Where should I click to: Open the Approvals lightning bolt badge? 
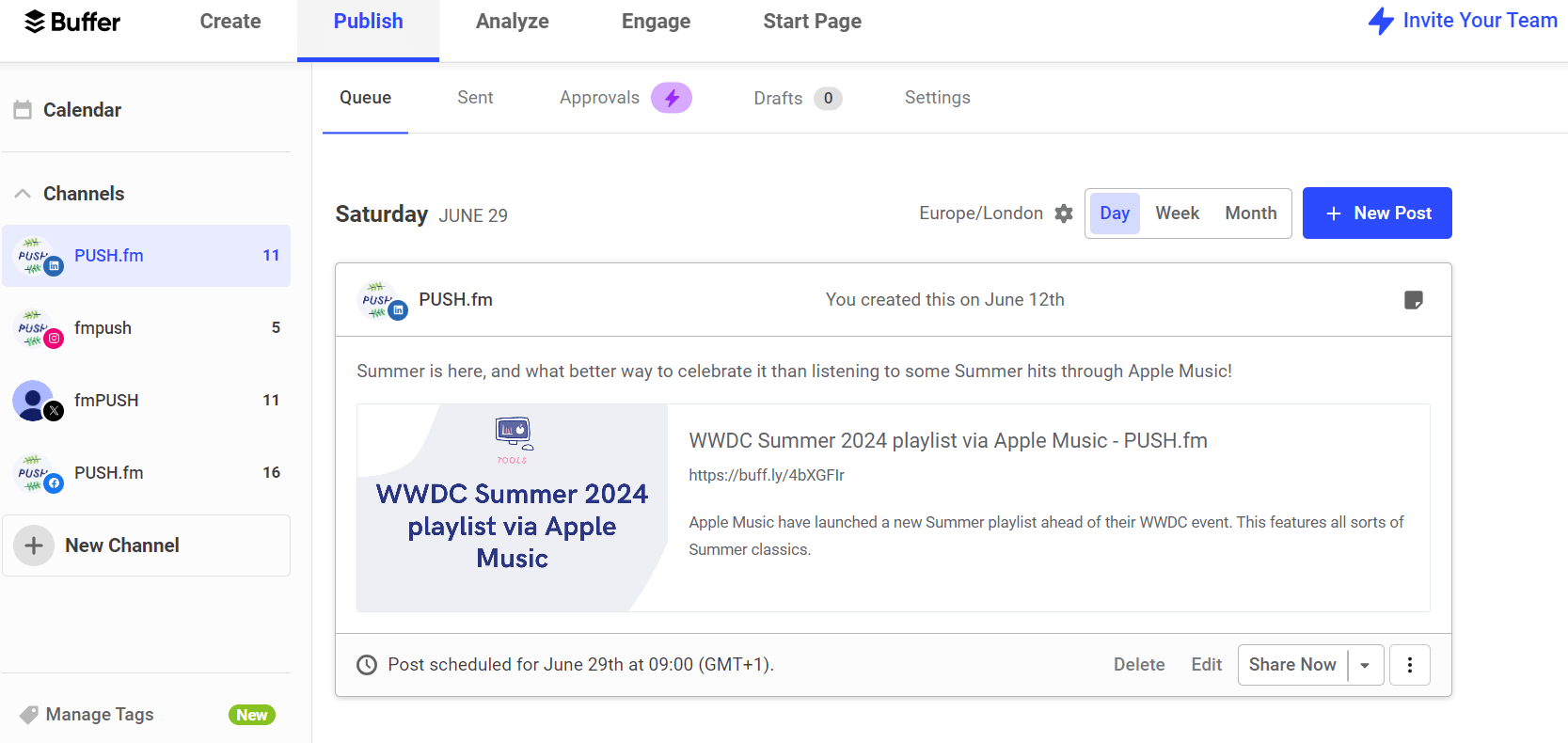tap(672, 98)
